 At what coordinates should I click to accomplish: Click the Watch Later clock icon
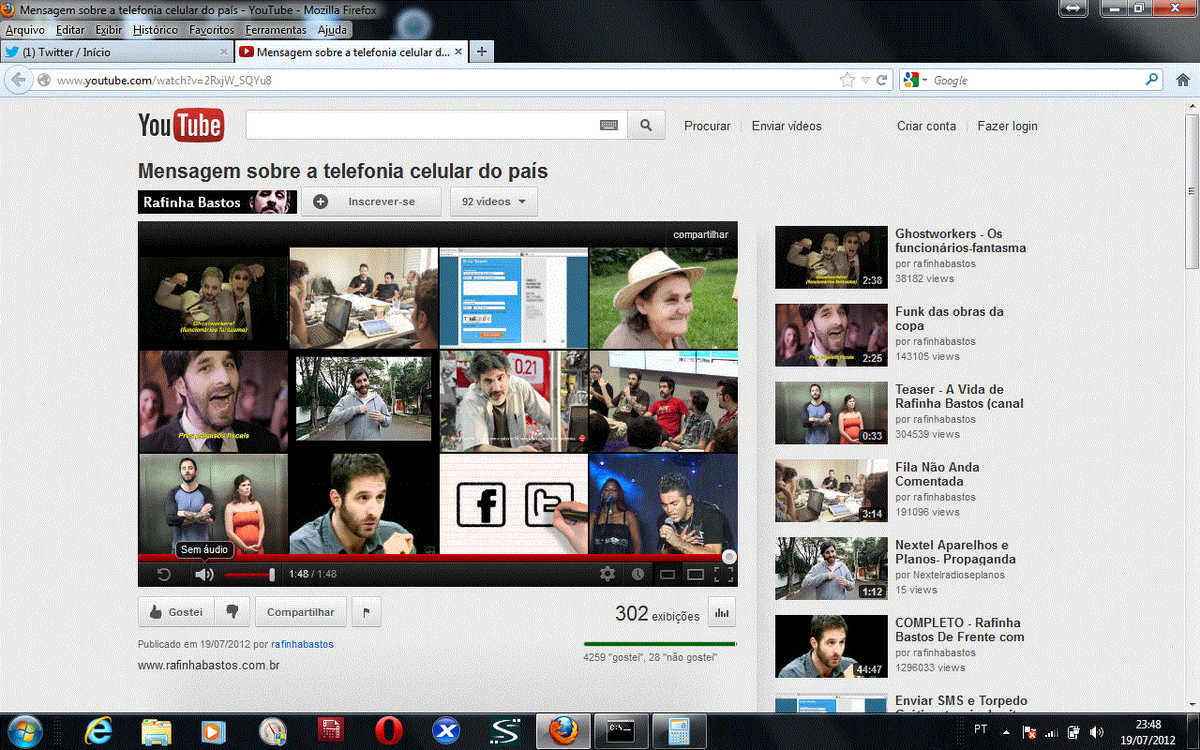(638, 574)
